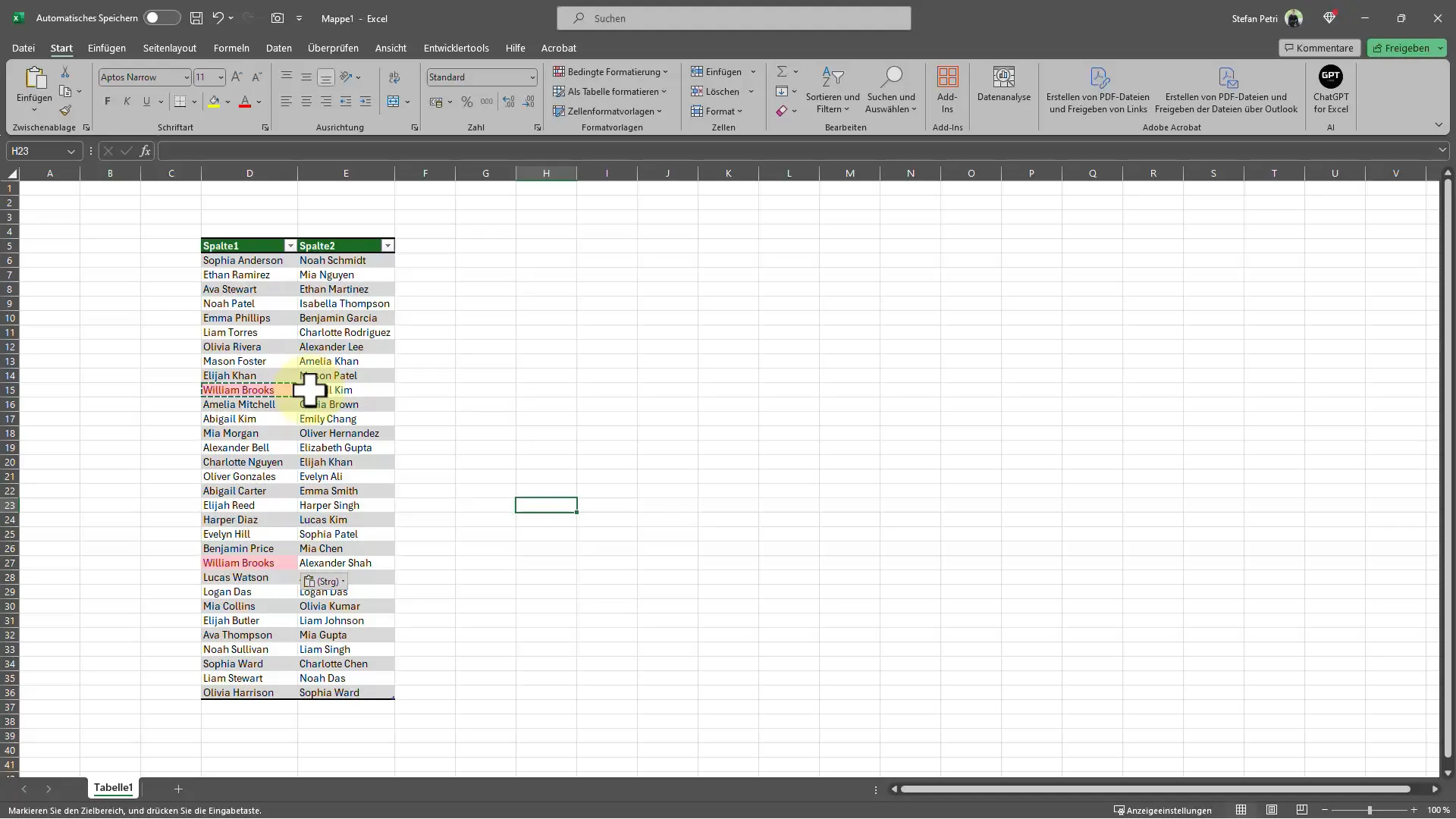
Task: Select the Start ribbon tab
Action: (x=61, y=47)
